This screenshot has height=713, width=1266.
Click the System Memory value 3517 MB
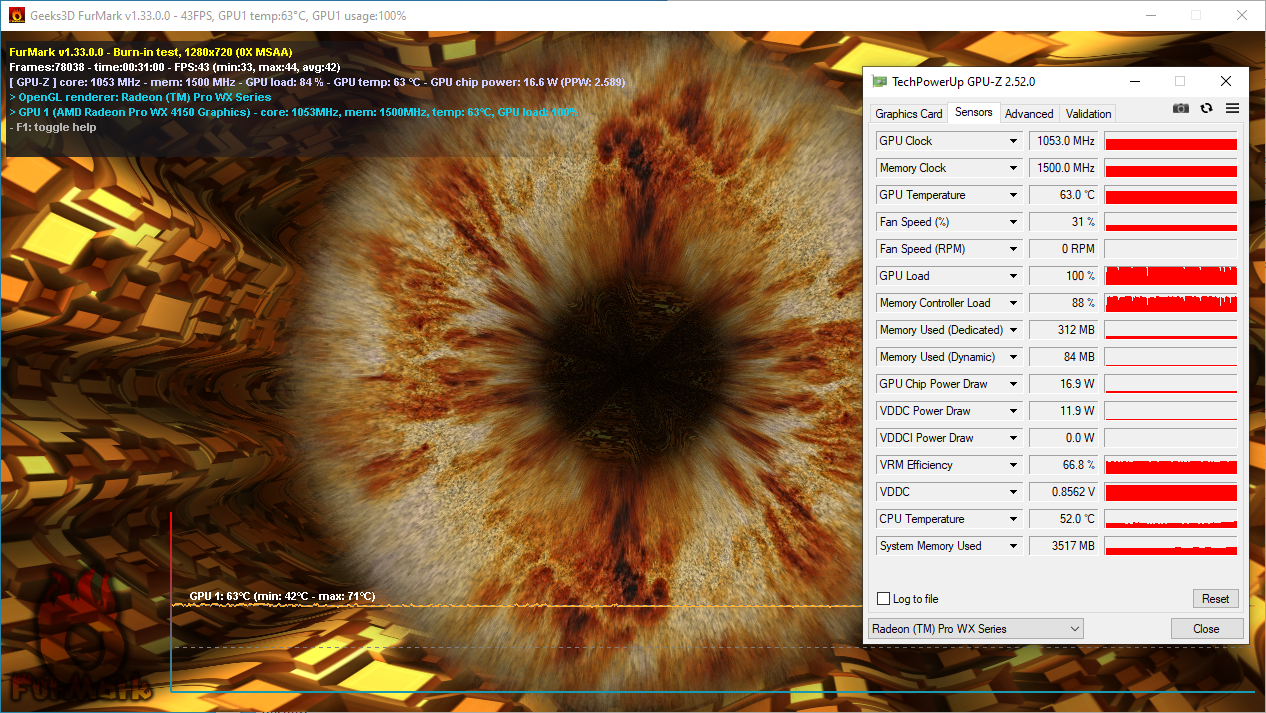[1064, 546]
